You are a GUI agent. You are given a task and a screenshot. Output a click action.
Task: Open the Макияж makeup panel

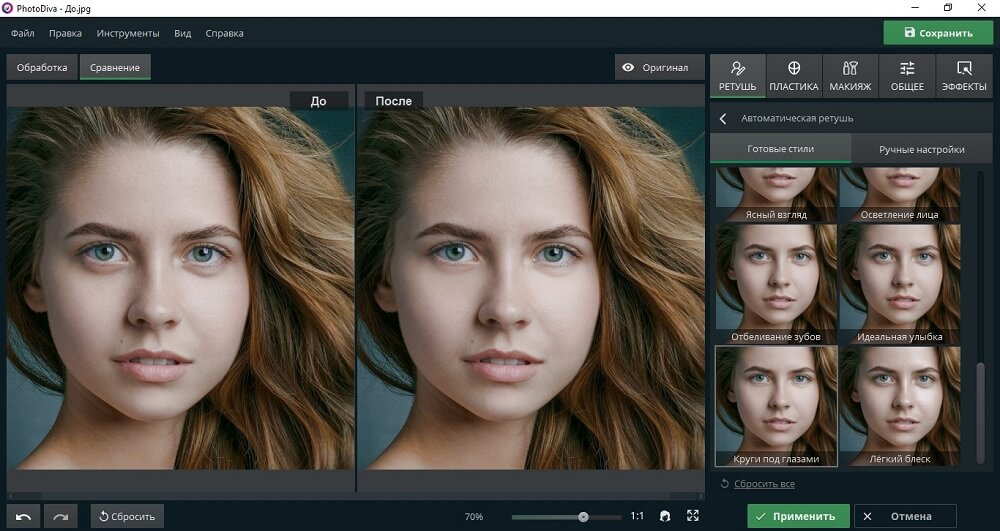click(x=850, y=76)
